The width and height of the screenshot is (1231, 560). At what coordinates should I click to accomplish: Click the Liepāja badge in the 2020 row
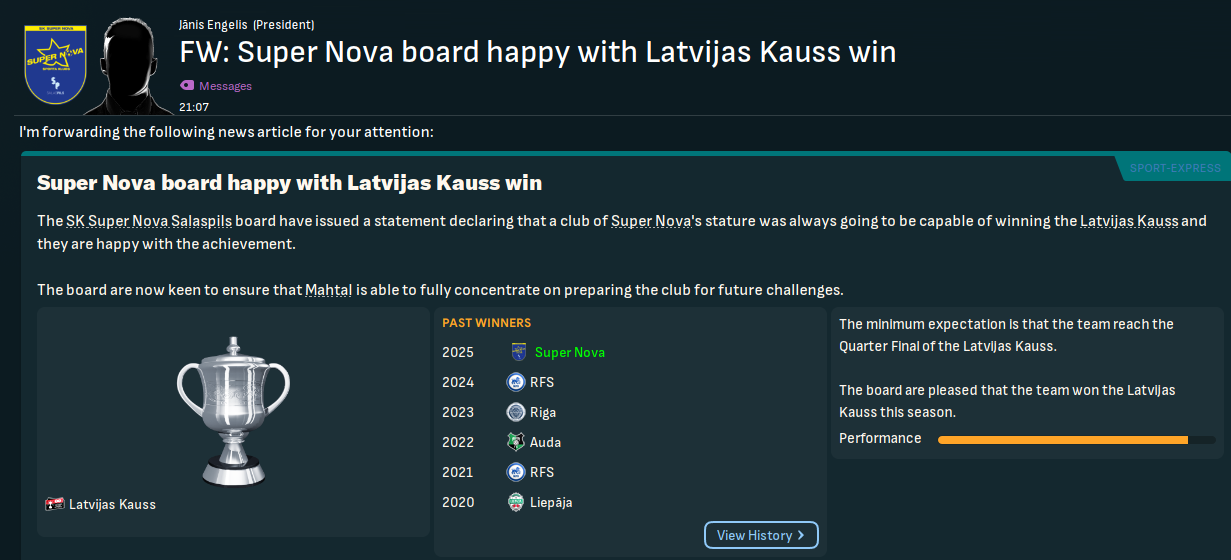pos(516,502)
